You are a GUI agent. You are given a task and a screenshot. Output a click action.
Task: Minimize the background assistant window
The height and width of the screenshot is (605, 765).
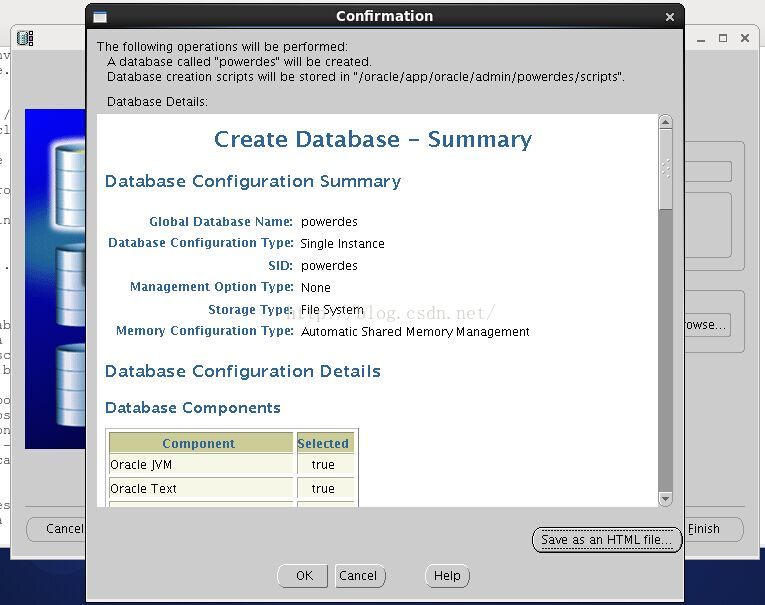(701, 38)
